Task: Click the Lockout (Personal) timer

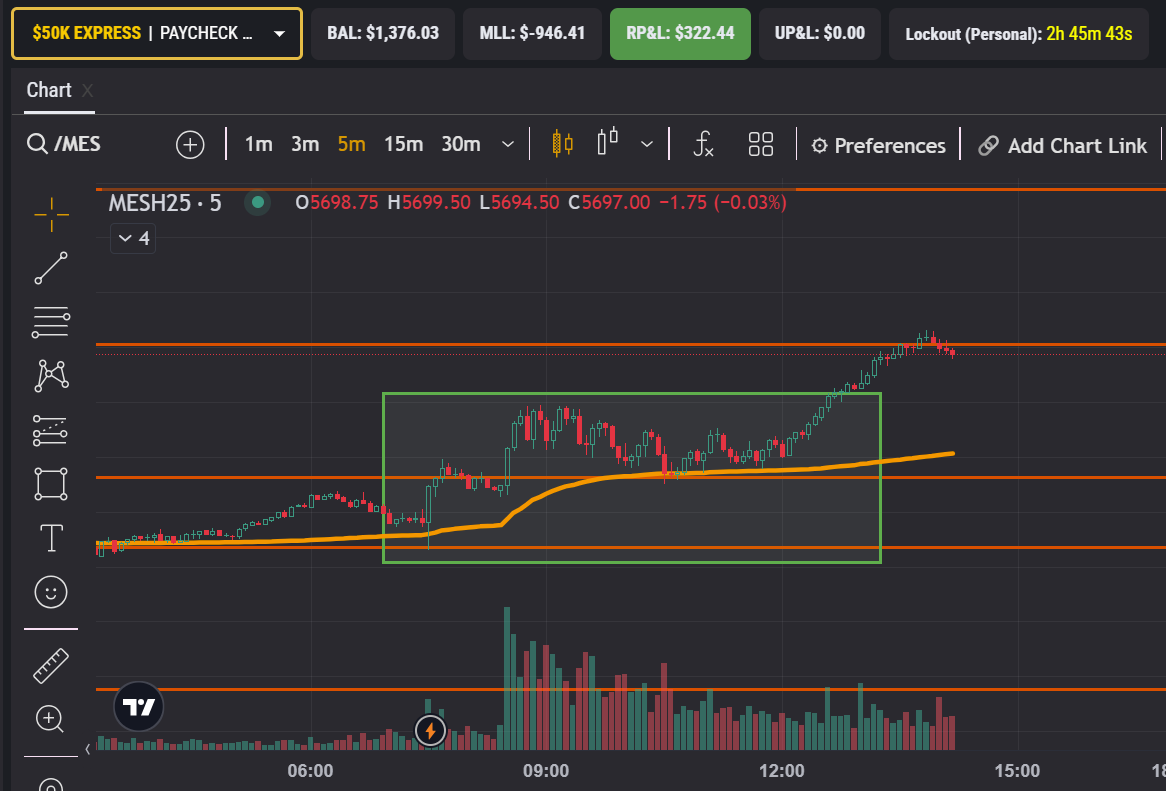Action: (x=1019, y=33)
